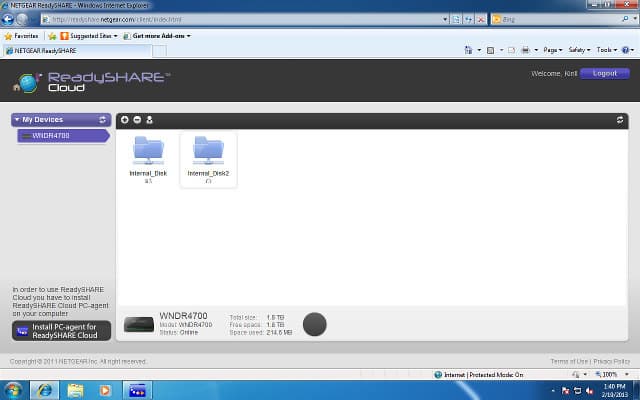
Task: Expand the Get more Add-ons dropdown
Action: point(189,36)
